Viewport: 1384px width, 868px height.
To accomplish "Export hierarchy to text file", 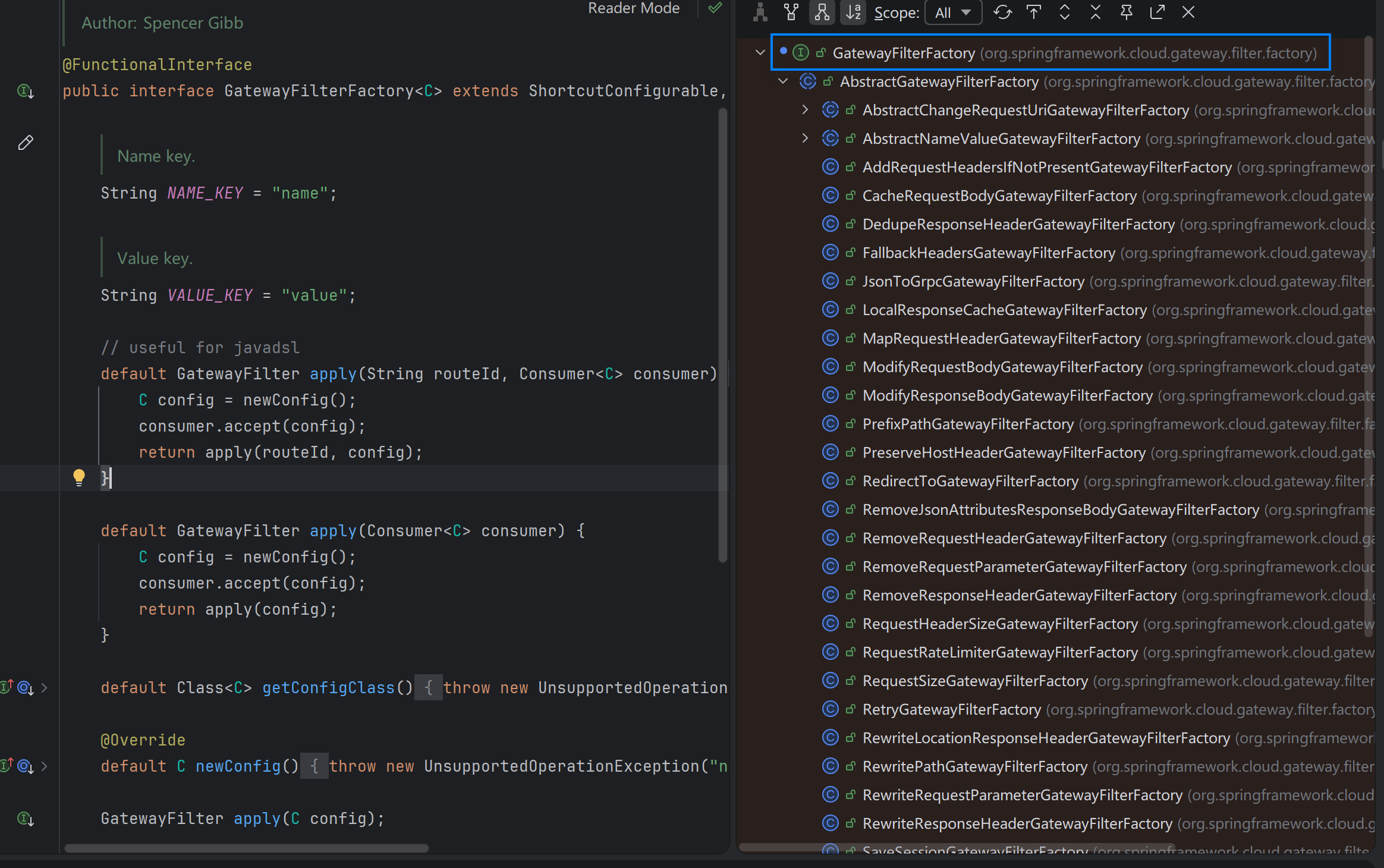I will click(x=1157, y=12).
